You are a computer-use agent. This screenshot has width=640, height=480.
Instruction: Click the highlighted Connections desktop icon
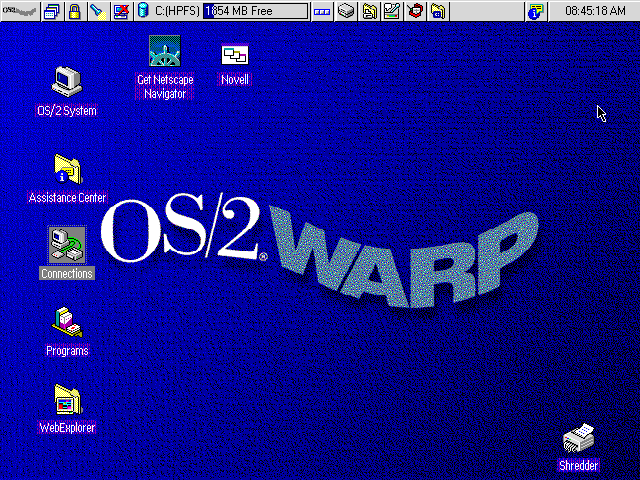coord(67,253)
